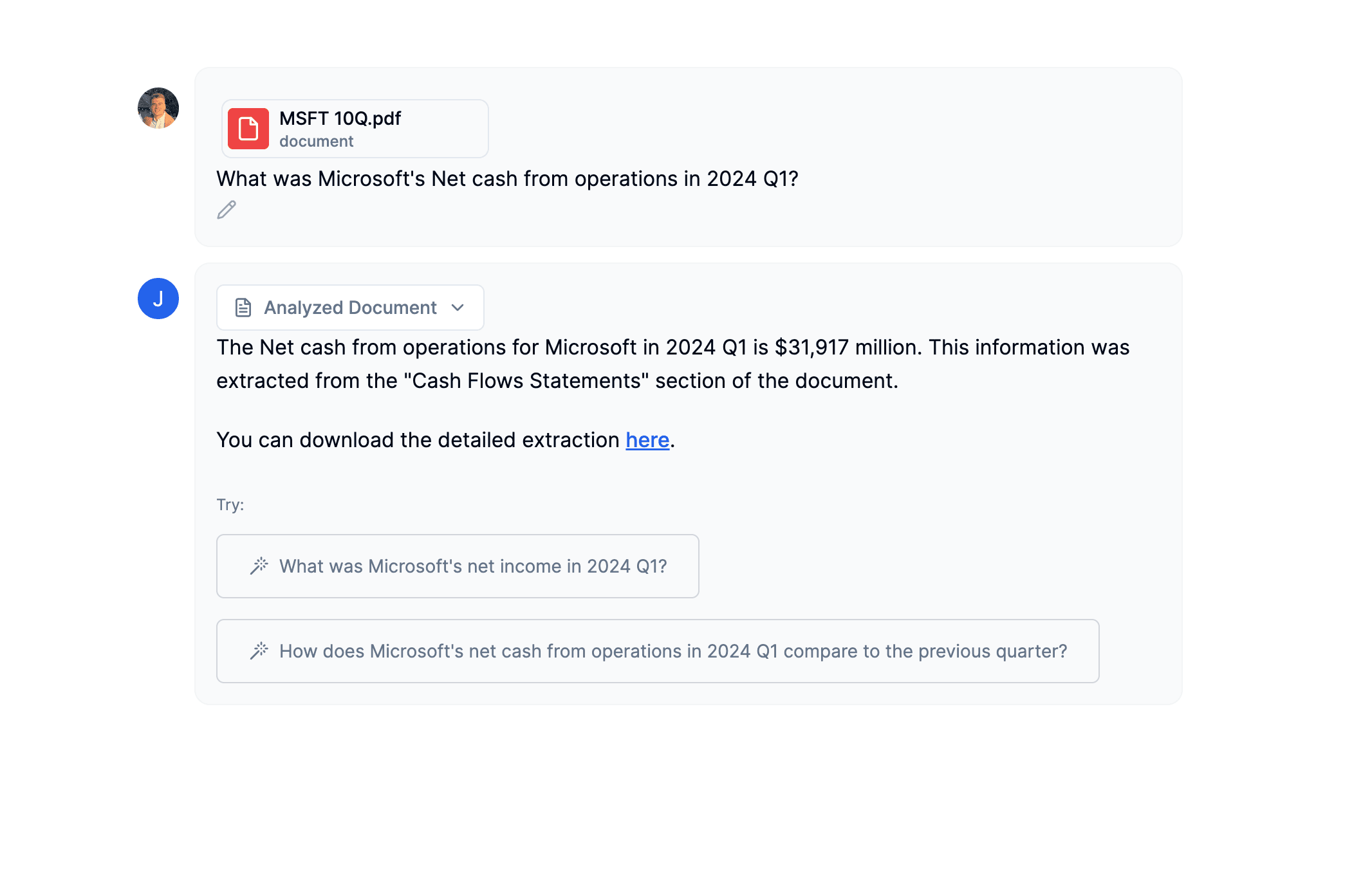Expand the Analyzed Document chevron

(x=458, y=308)
